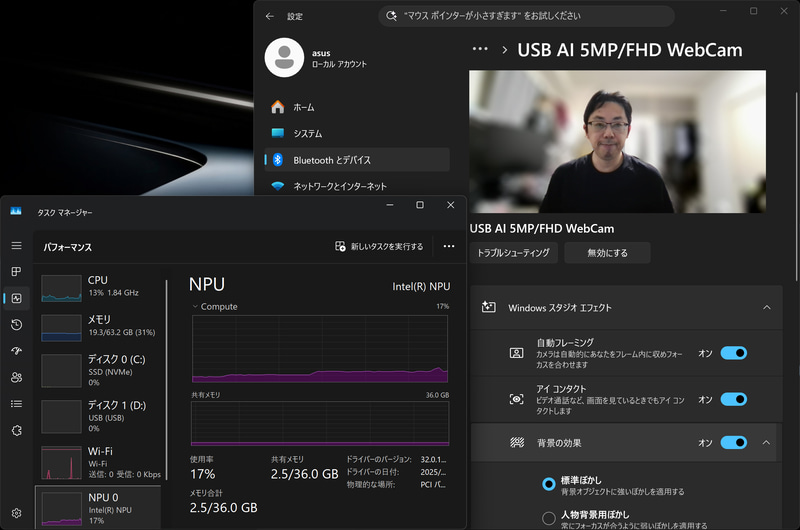Click the Windows Studio Effects sparkle icon
This screenshot has width=800, height=530.
[x=489, y=308]
